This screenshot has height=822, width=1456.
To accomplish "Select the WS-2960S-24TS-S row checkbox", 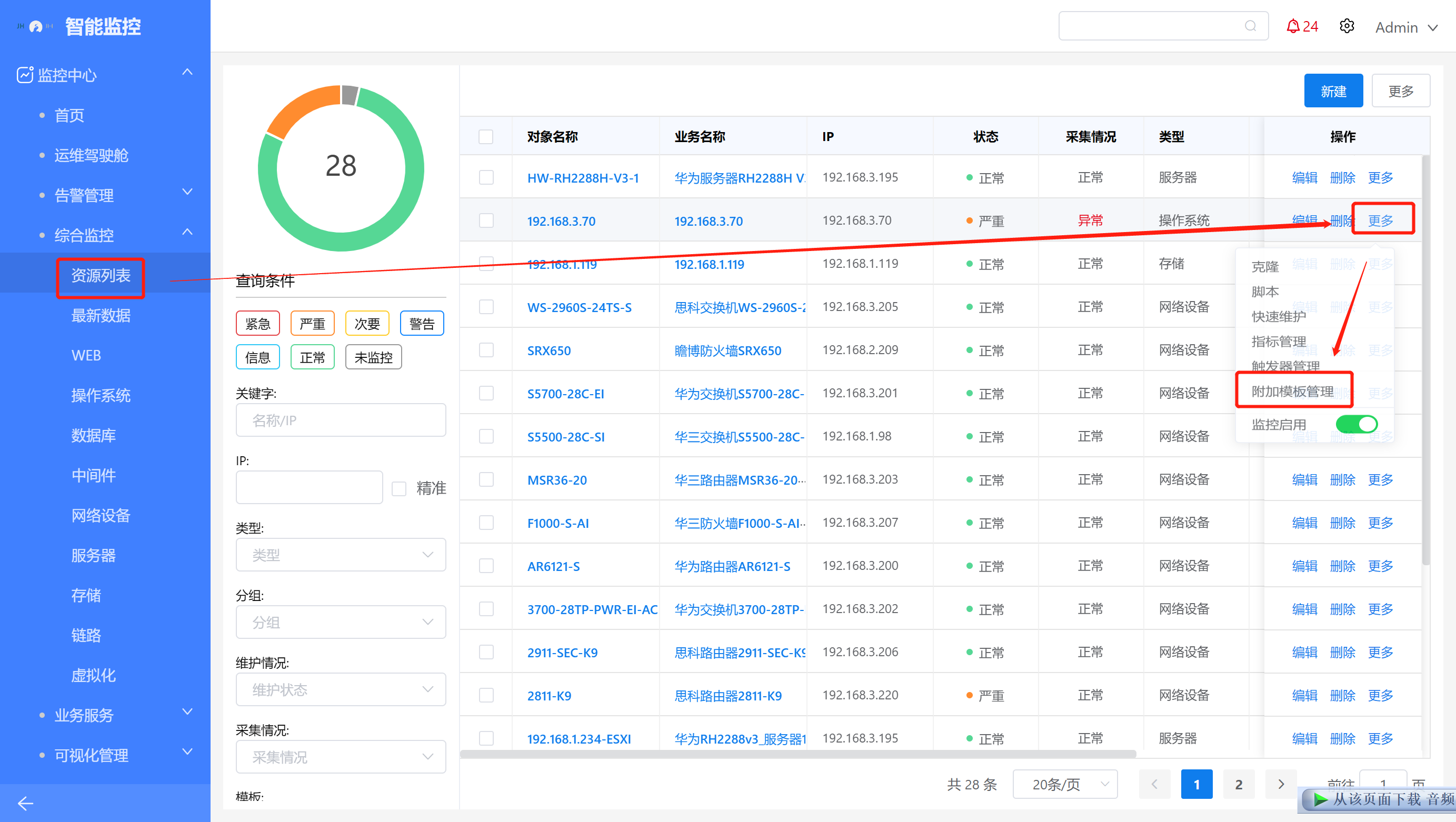I will [485, 307].
